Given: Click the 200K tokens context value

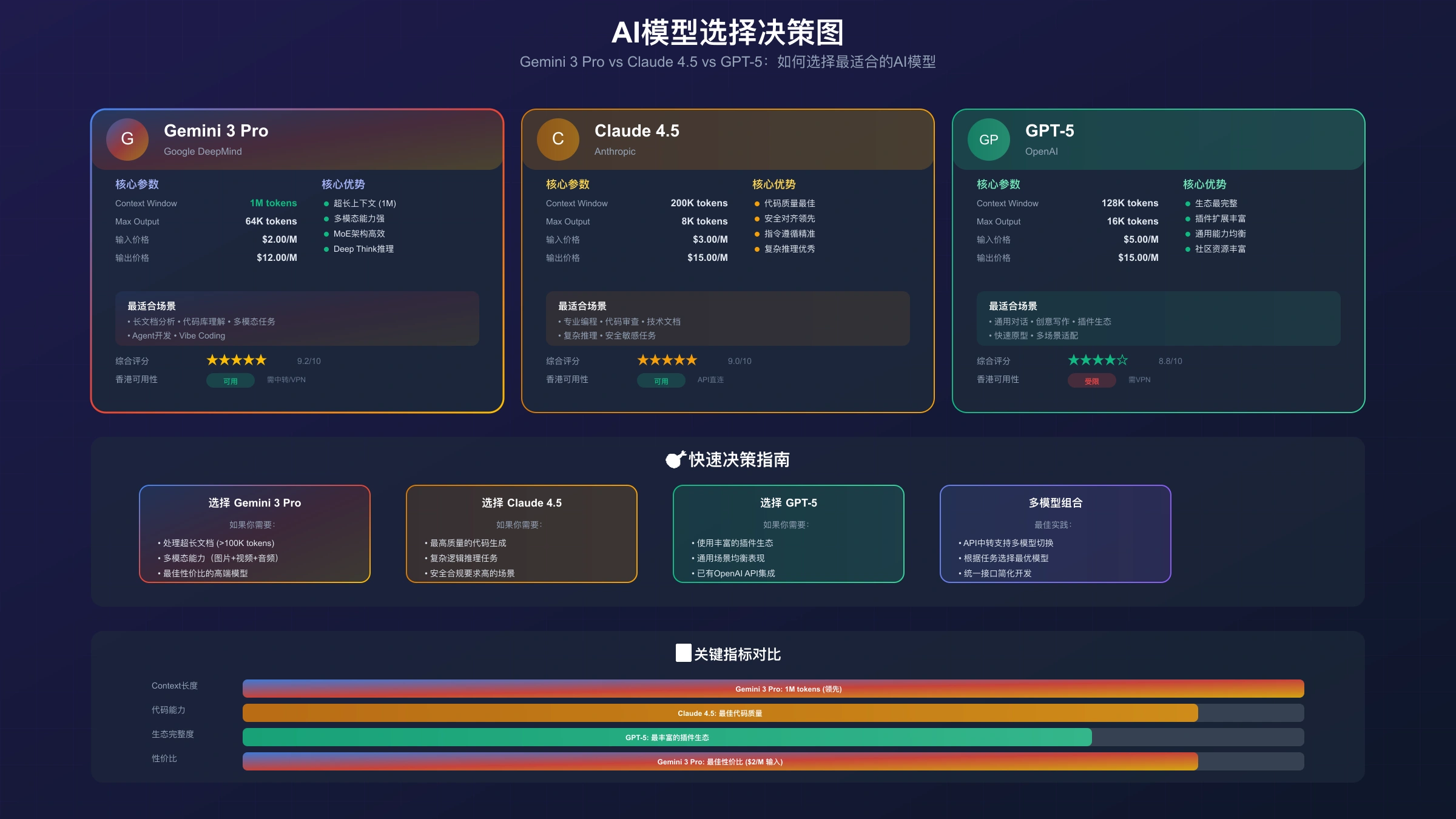Looking at the screenshot, I should pos(699,203).
